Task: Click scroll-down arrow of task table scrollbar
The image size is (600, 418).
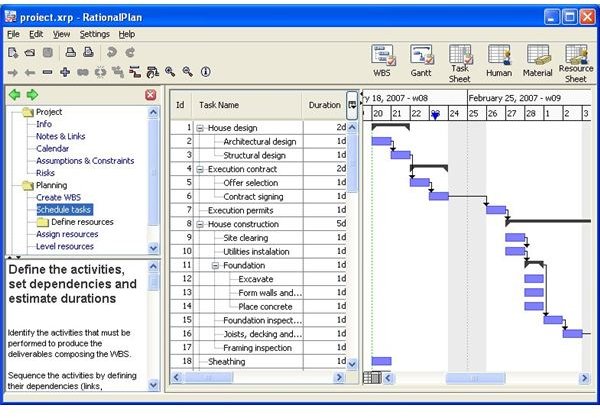Action: point(352,364)
